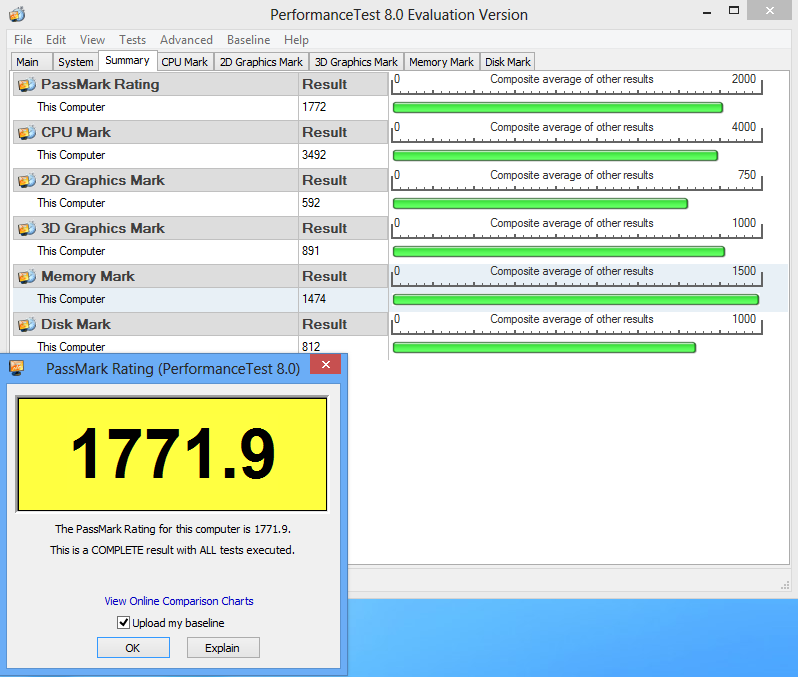Click the Disk Mark section icon

pos(27,324)
